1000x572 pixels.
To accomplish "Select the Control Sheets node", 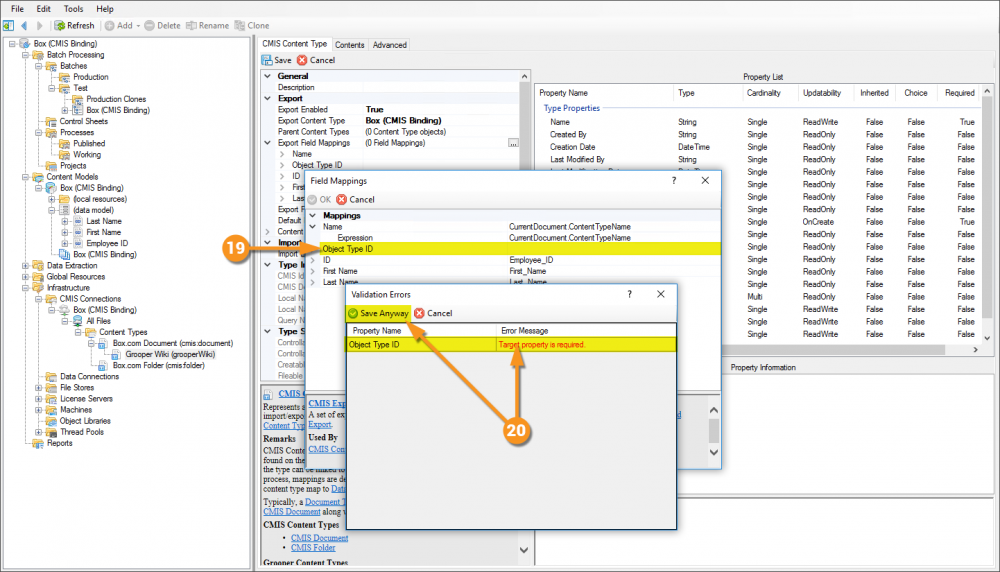I will 84,121.
